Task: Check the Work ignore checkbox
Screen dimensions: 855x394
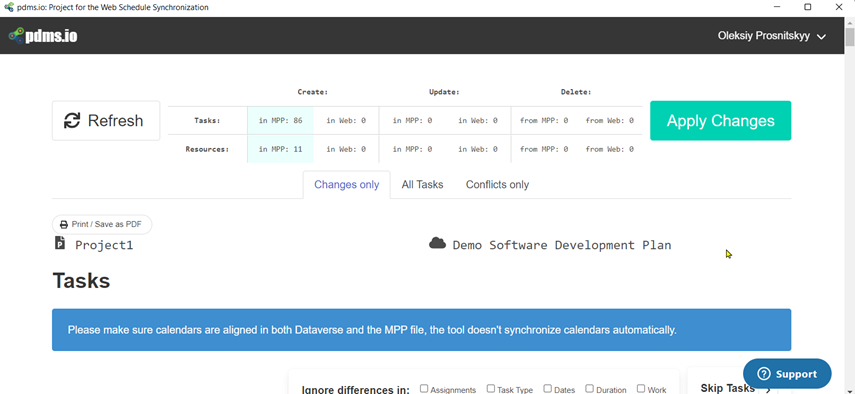Action: [x=641, y=389]
